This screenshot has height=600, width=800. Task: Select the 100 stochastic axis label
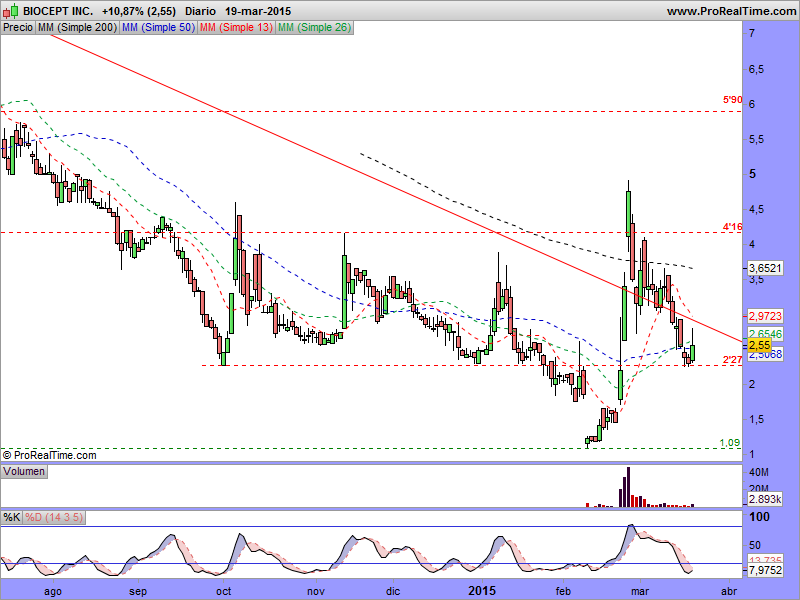pyautogui.click(x=760, y=517)
